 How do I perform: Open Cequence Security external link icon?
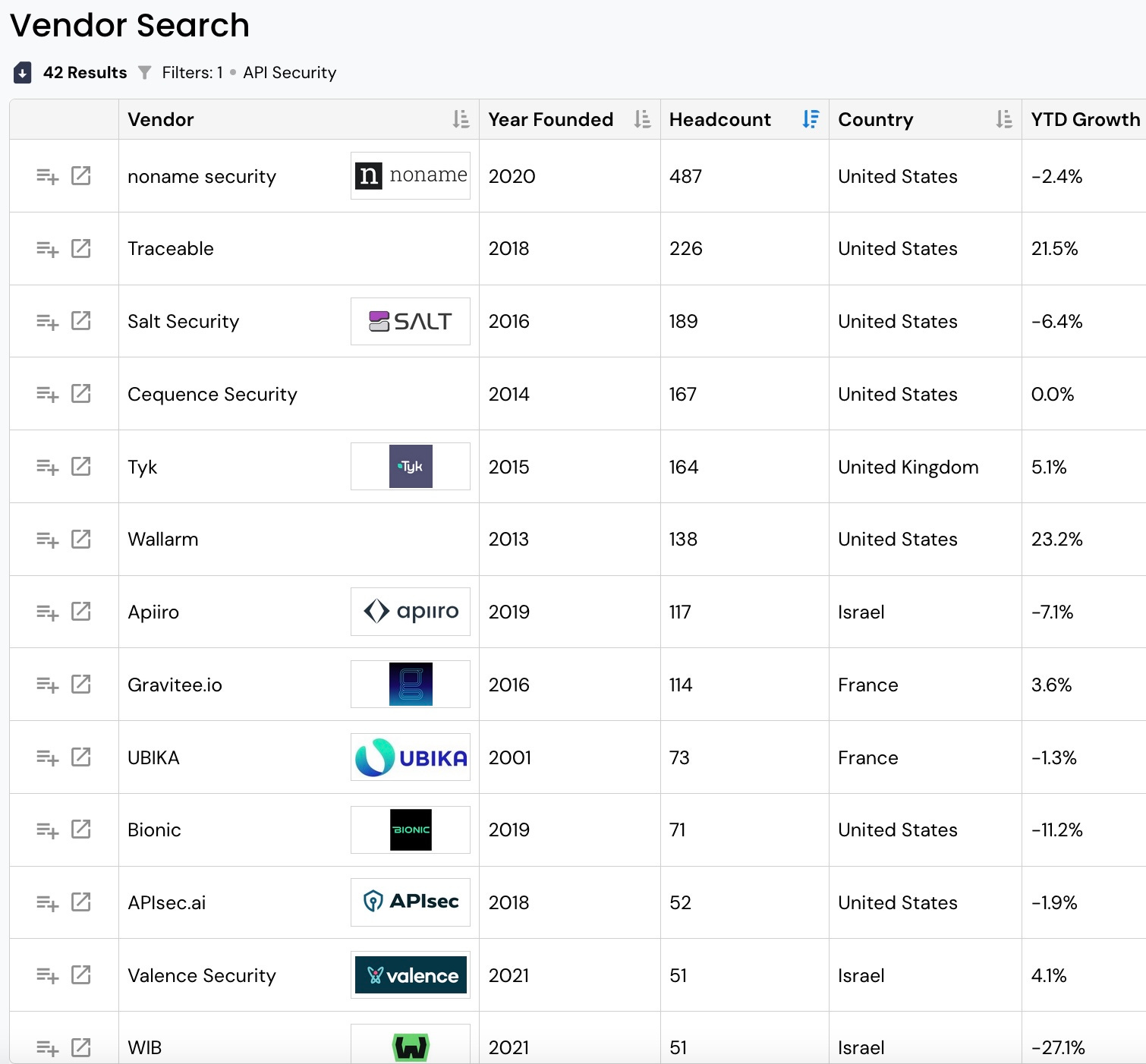tap(80, 394)
